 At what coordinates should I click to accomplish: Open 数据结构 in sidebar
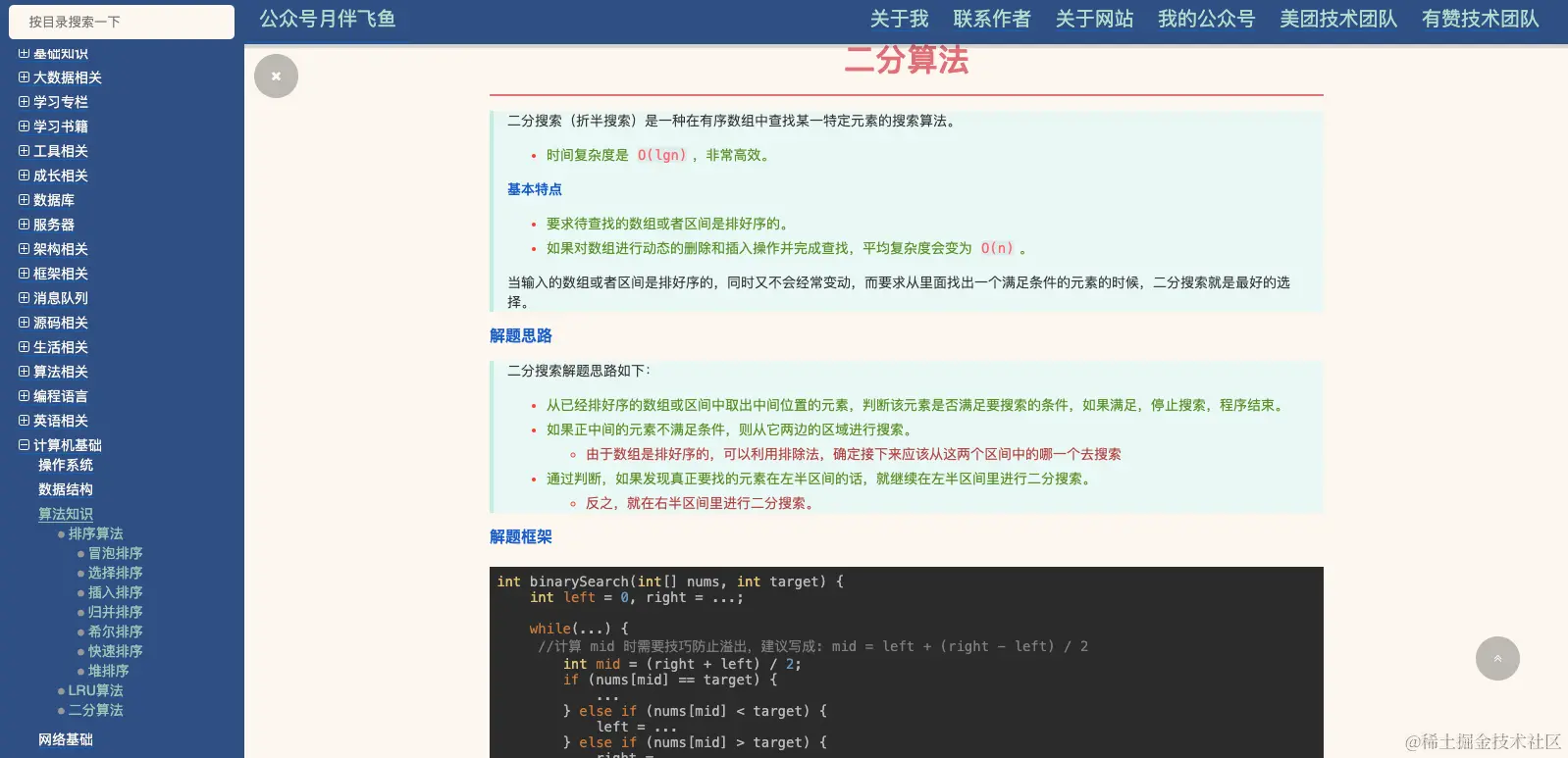pyautogui.click(x=66, y=489)
